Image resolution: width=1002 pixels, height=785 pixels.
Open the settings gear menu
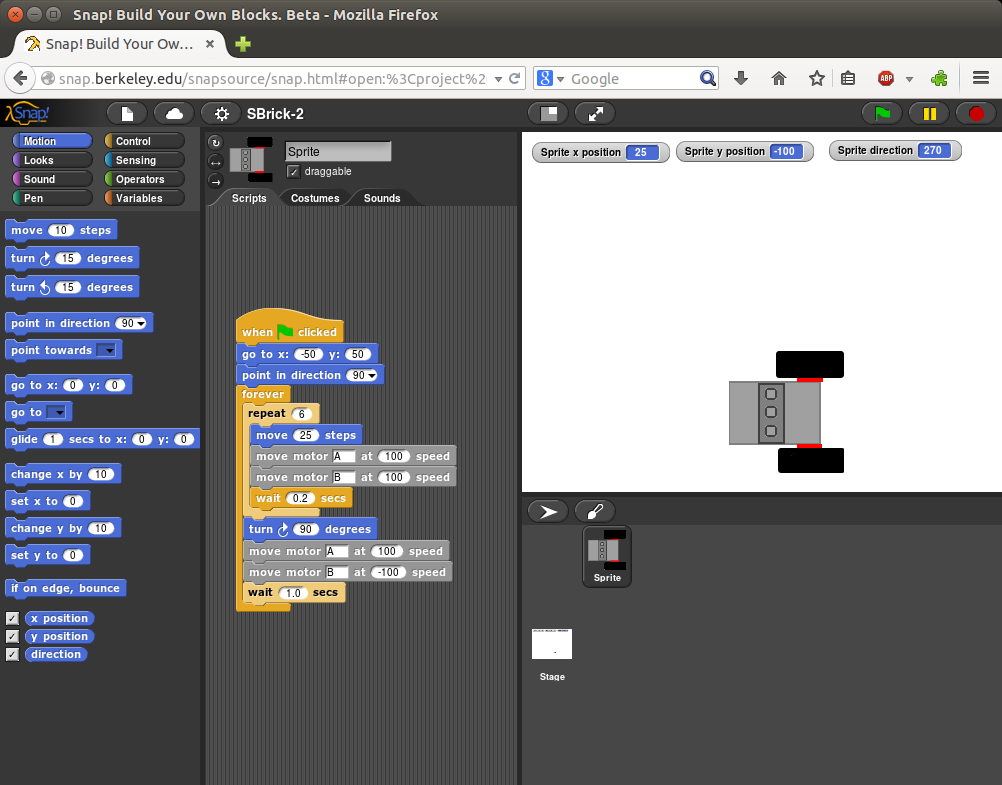click(221, 114)
